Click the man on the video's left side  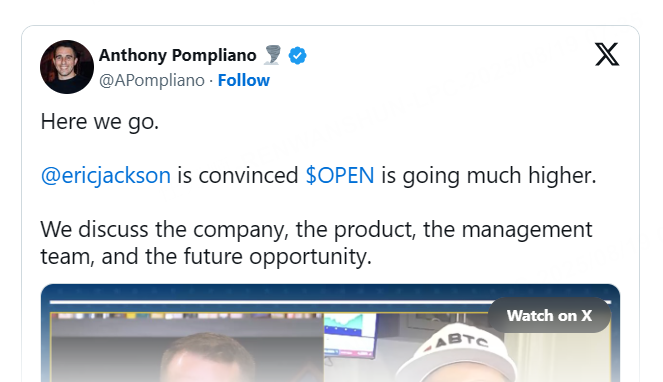pos(207,357)
